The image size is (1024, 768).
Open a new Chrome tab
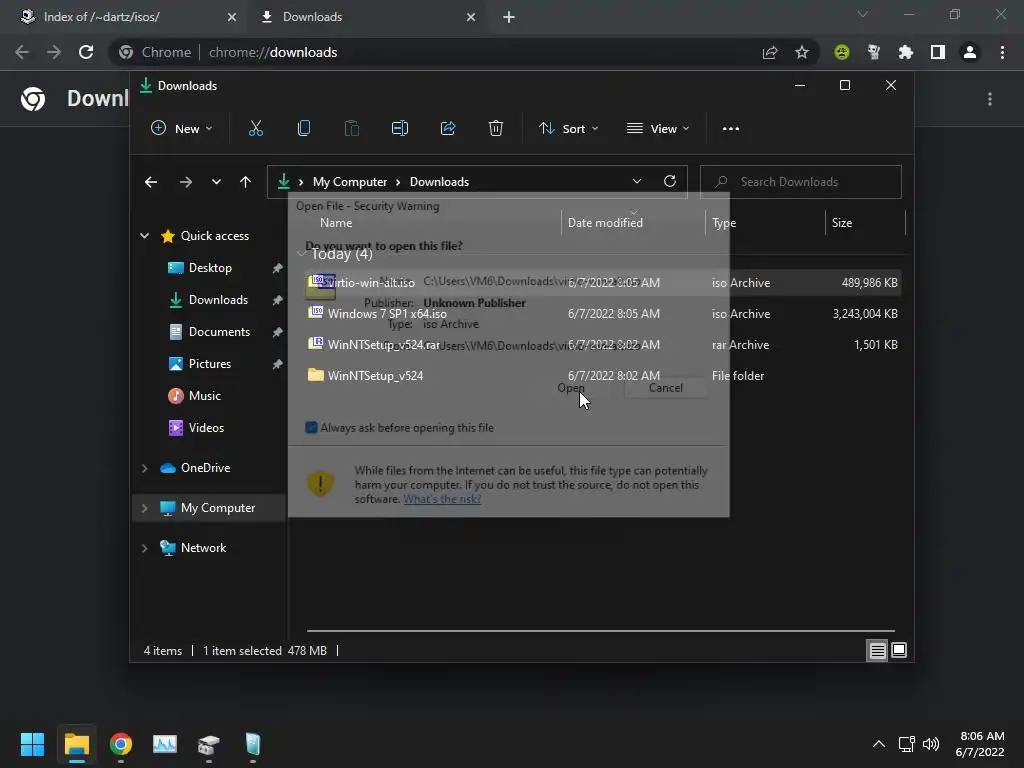pos(509,17)
